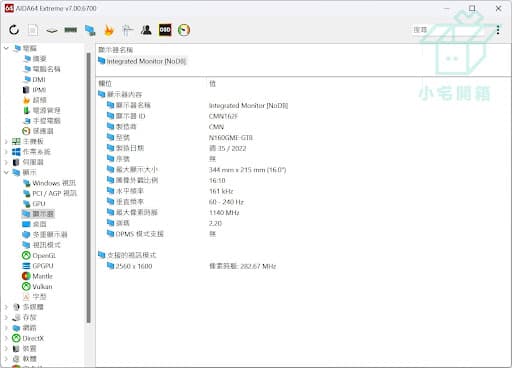Start the system stability test flame icon
The image size is (512, 368).
point(109,30)
